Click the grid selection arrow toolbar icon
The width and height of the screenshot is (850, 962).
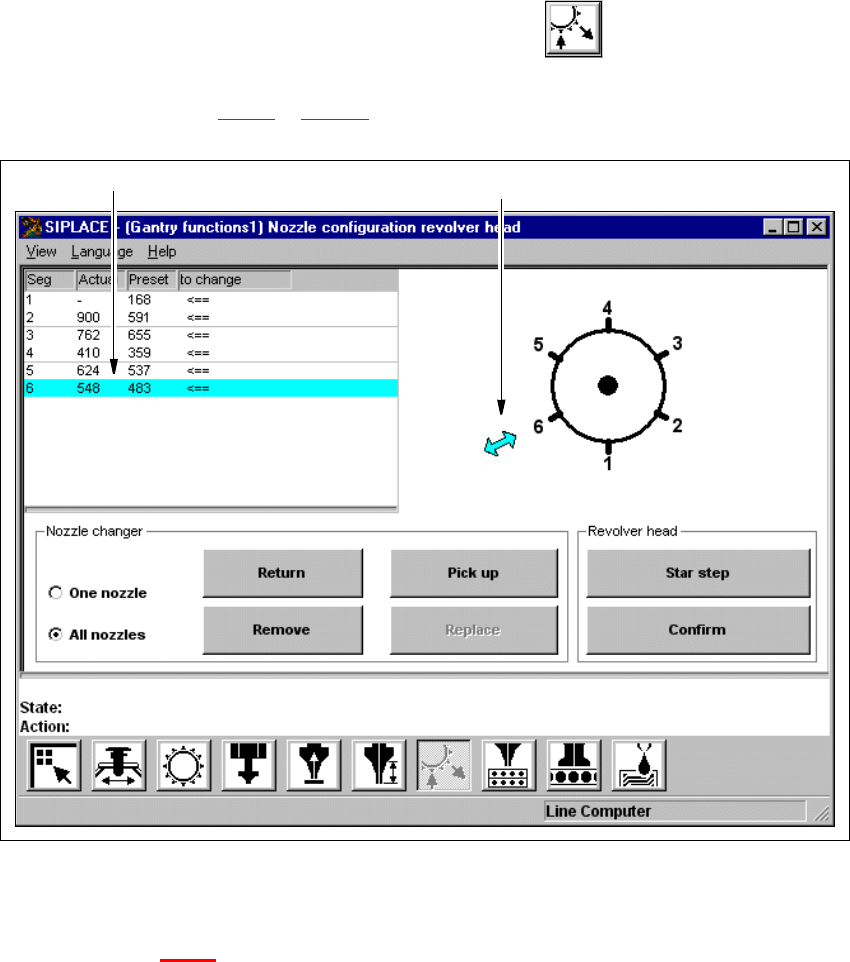click(53, 767)
